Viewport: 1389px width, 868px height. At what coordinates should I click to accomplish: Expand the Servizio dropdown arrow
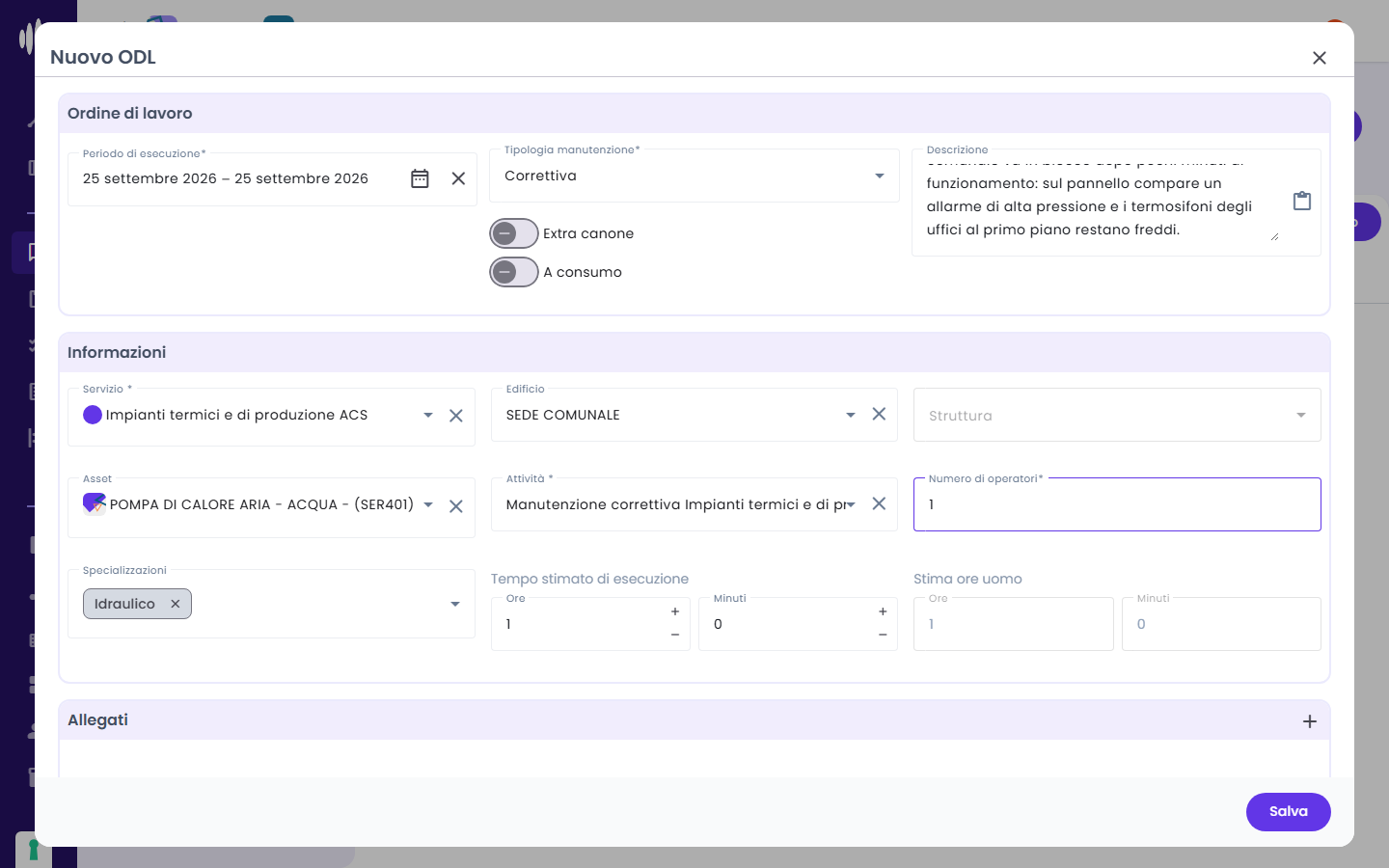(x=428, y=415)
